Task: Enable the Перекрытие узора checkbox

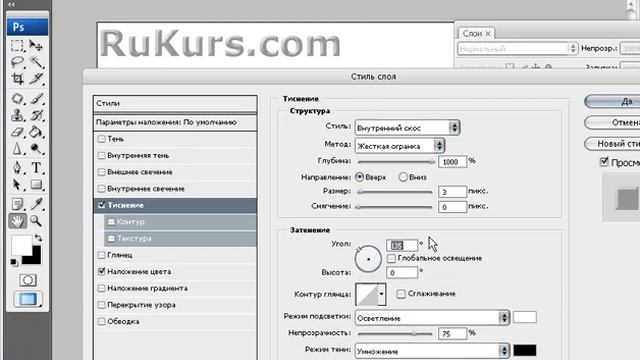Action: (x=102, y=305)
